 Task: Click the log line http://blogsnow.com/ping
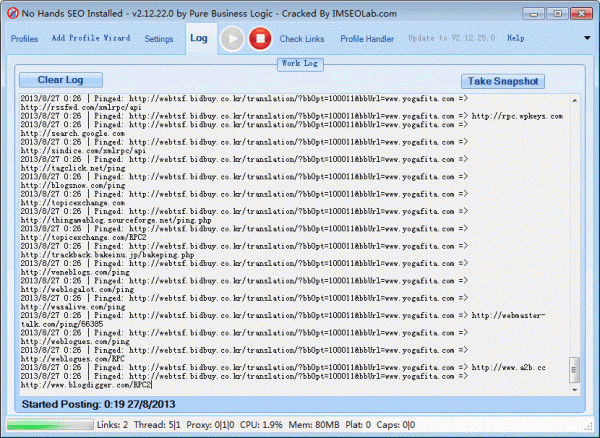click(x=73, y=186)
